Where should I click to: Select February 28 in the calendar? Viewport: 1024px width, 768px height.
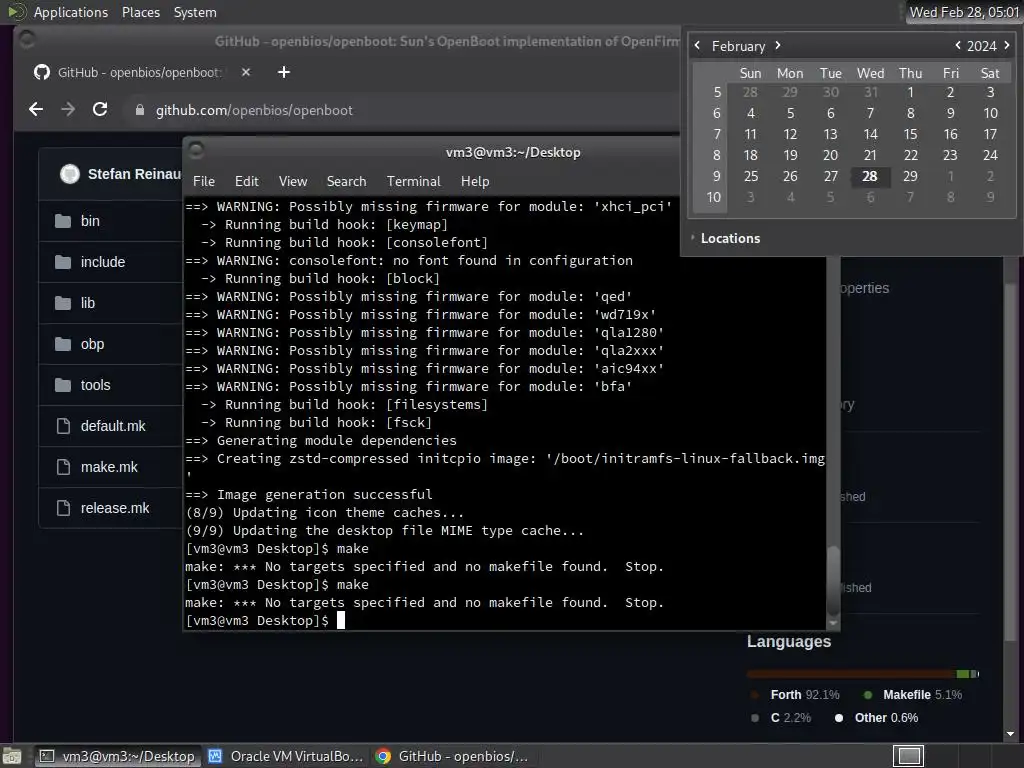[870, 176]
